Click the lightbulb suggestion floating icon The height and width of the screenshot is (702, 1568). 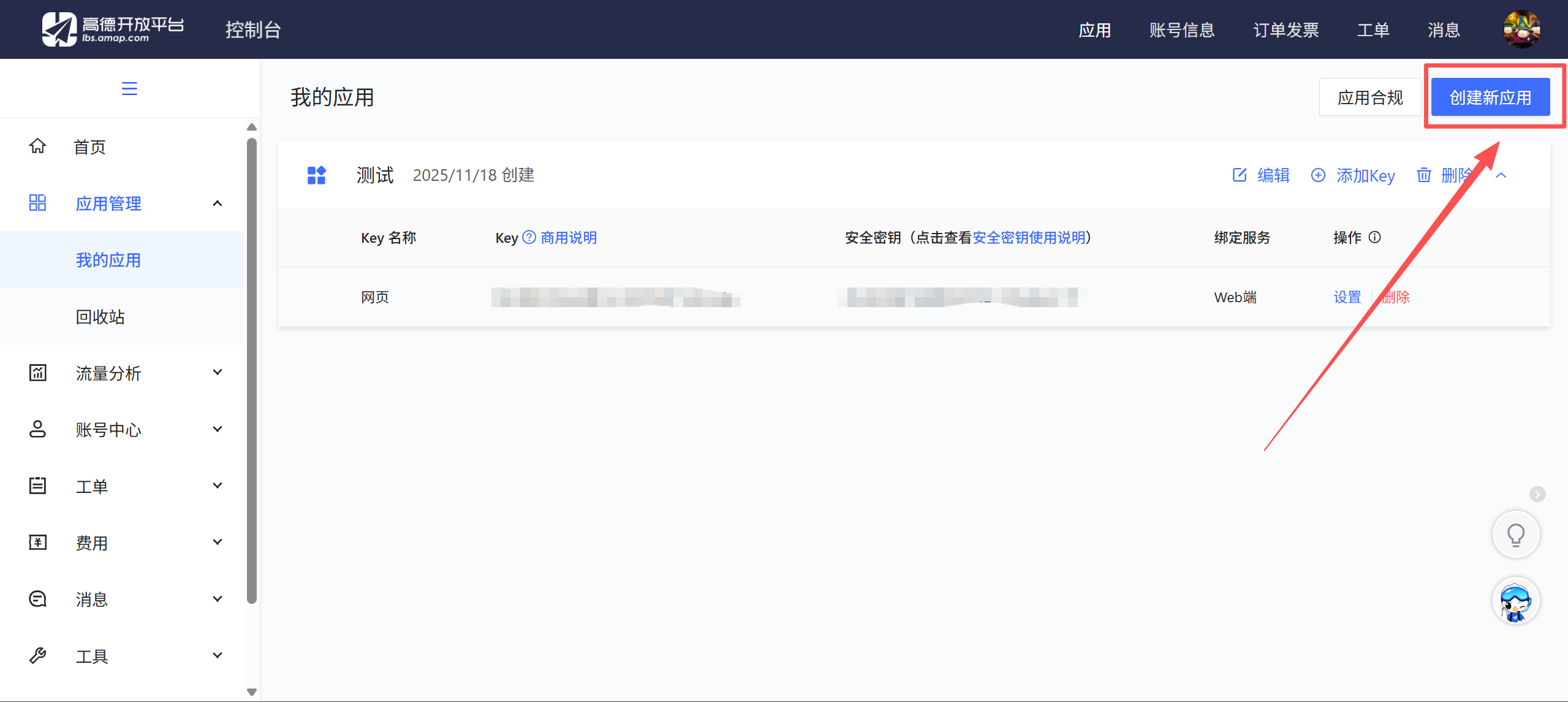(1515, 535)
